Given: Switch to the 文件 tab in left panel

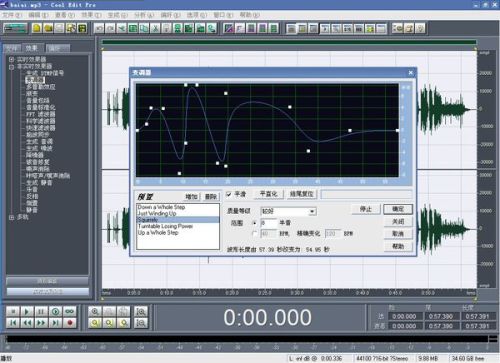Looking at the screenshot, I should click(12, 48).
